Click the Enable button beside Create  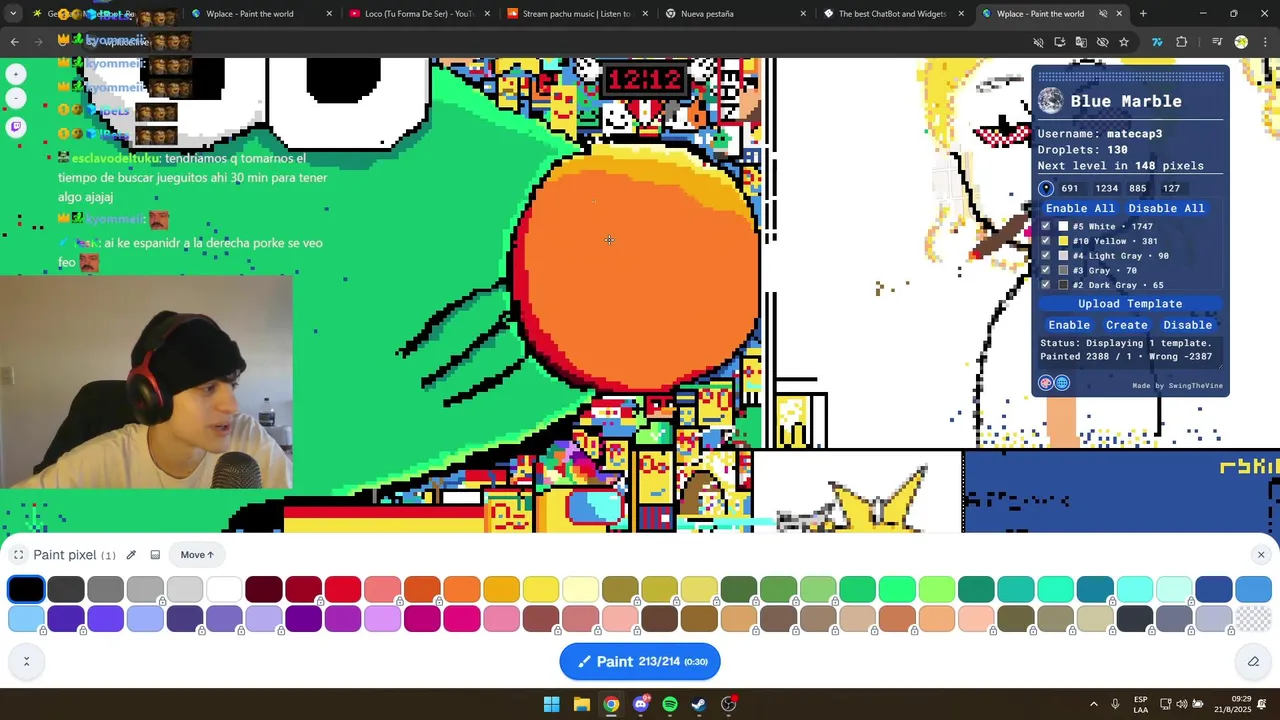point(1069,325)
